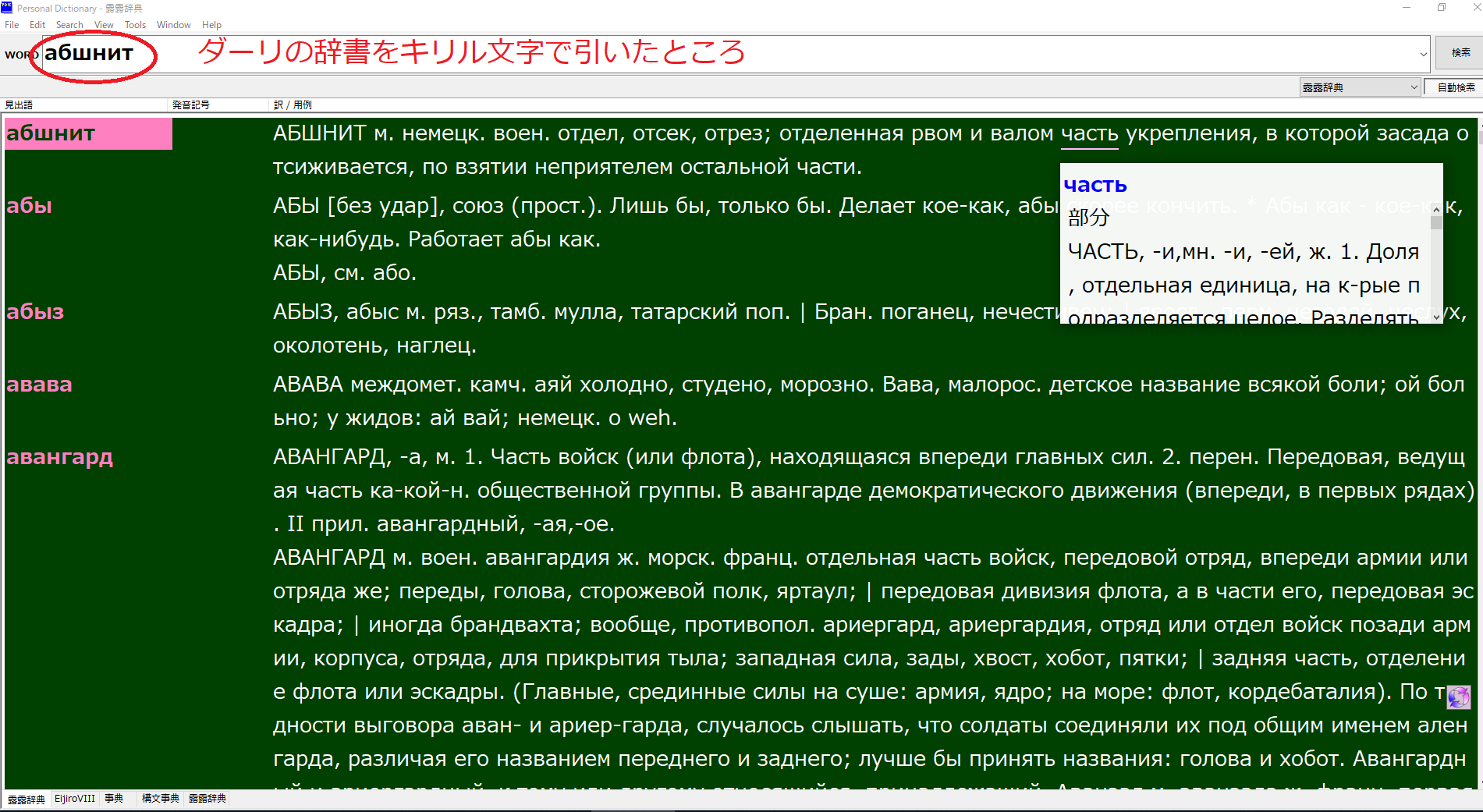
Task: Expand the search history dropdown arrow
Action: 1423,55
